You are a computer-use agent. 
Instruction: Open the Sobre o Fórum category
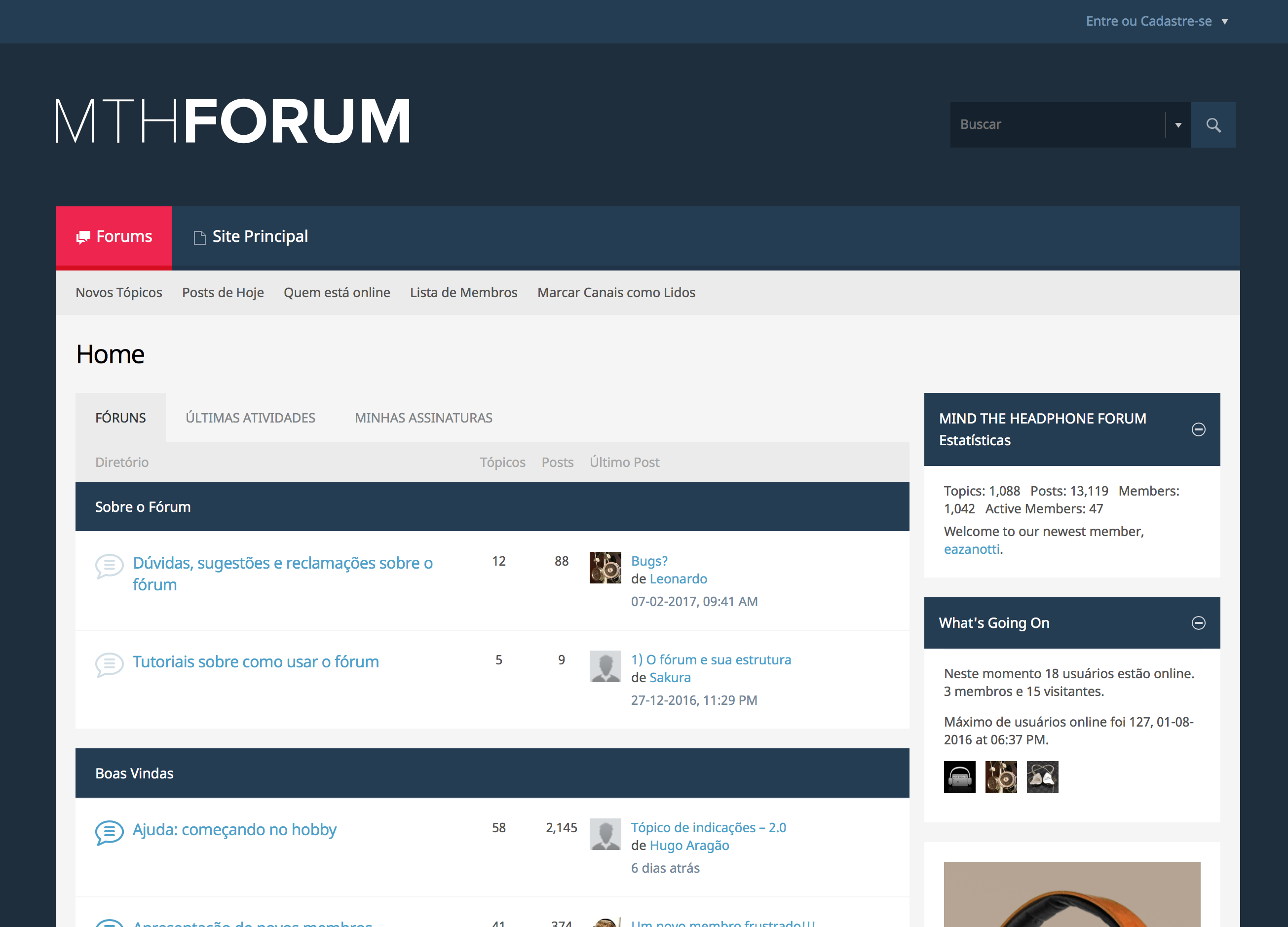(143, 506)
